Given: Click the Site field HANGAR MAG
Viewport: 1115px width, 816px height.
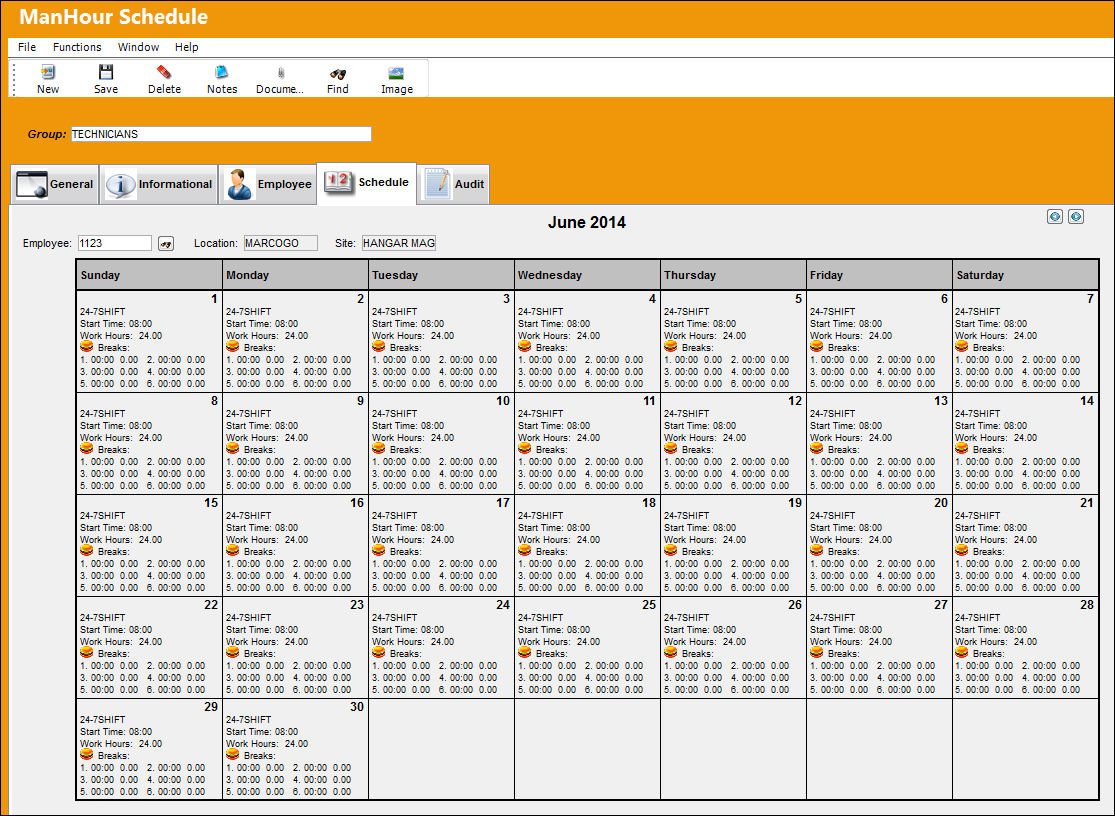Looking at the screenshot, I should [x=398, y=243].
